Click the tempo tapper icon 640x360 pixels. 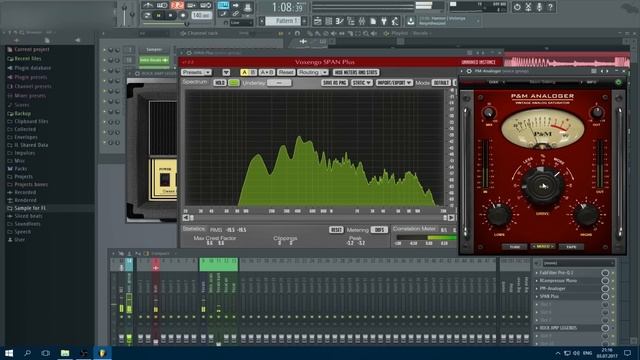[x=395, y=21]
